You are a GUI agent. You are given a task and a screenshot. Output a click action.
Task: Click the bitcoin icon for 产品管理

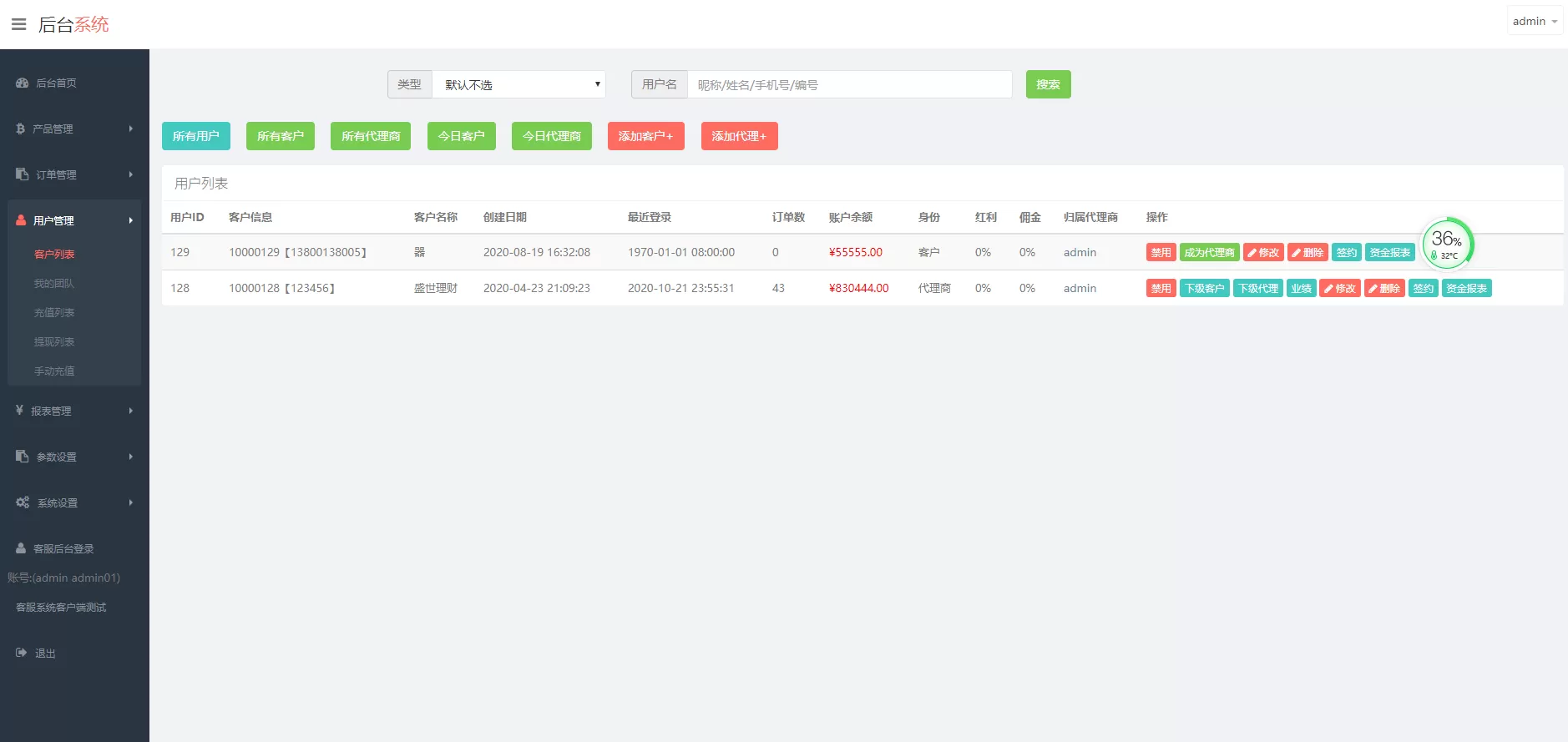(21, 129)
